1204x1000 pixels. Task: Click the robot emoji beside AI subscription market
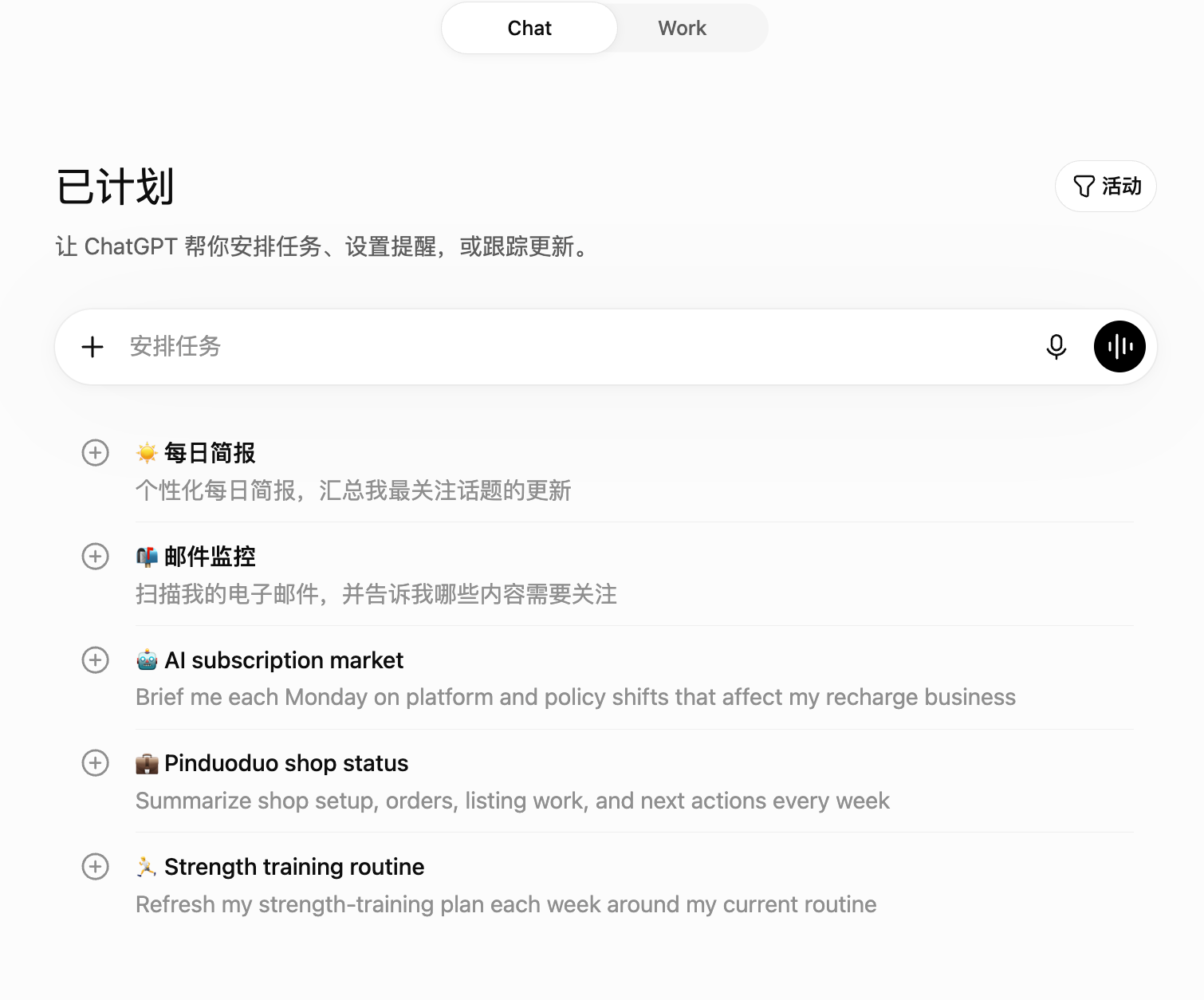pos(147,660)
